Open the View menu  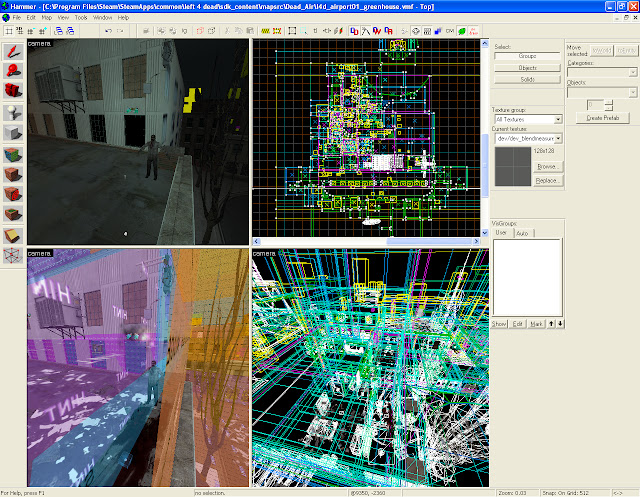(63, 18)
